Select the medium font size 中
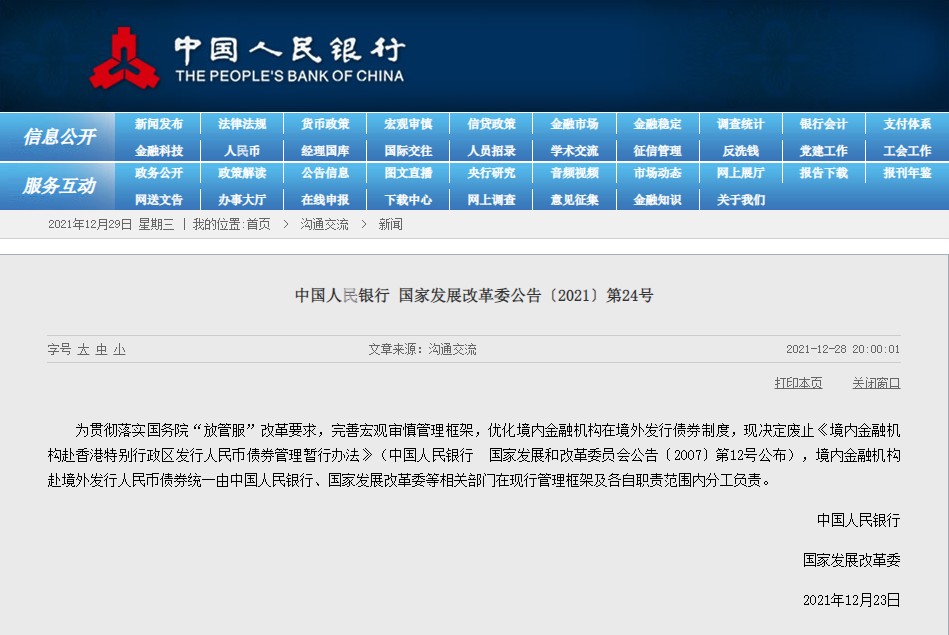Screen dimensions: 949x635 point(101,349)
